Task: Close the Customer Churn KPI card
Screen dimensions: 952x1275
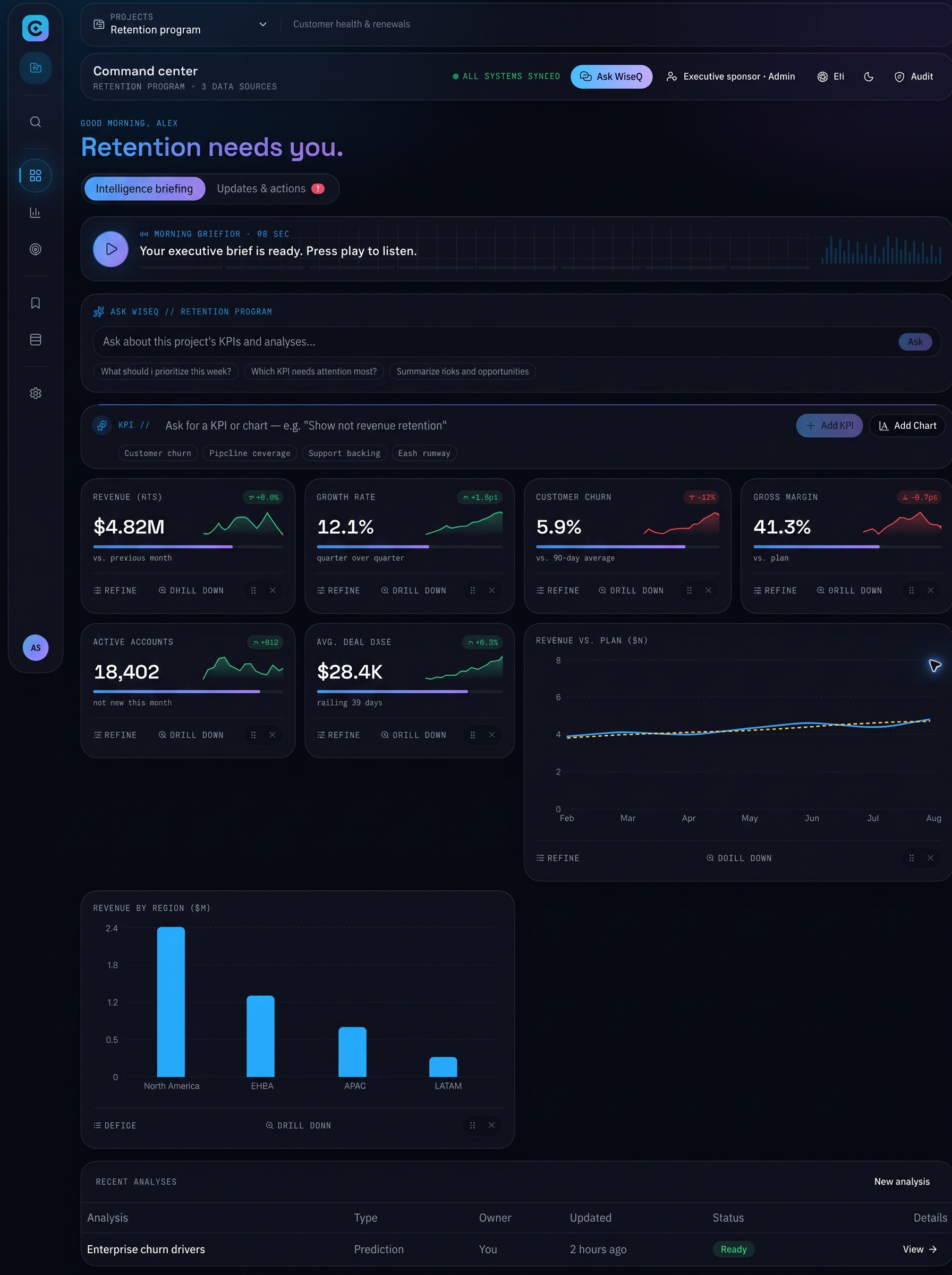Action: [x=708, y=590]
